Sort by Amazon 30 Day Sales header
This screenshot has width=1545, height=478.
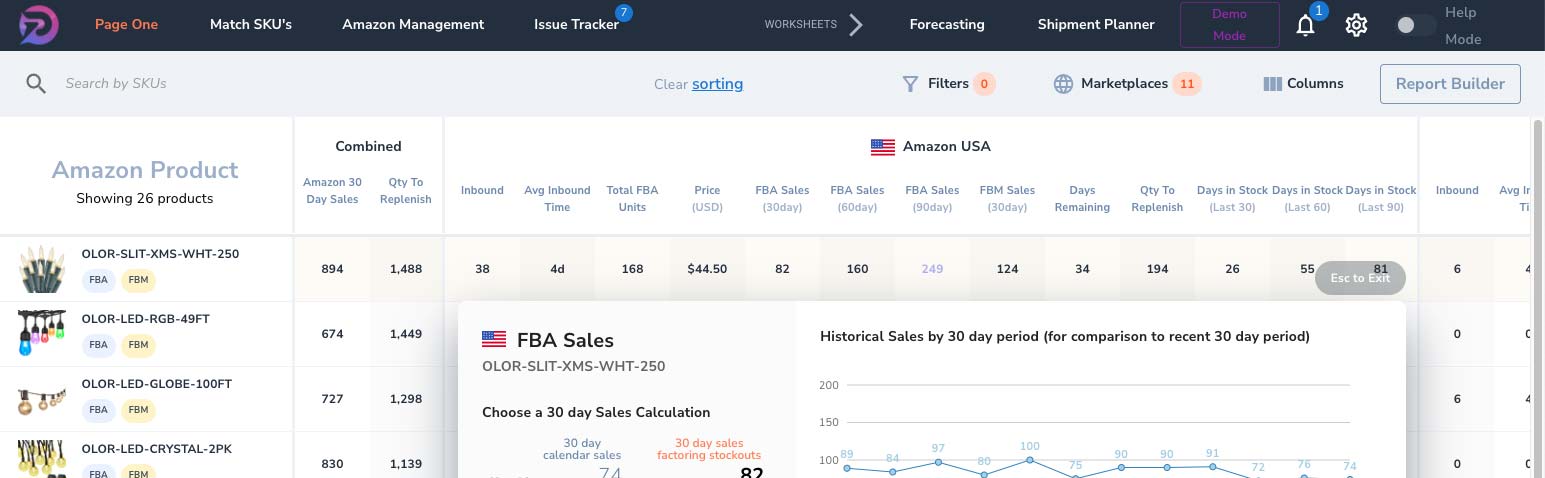click(x=332, y=190)
